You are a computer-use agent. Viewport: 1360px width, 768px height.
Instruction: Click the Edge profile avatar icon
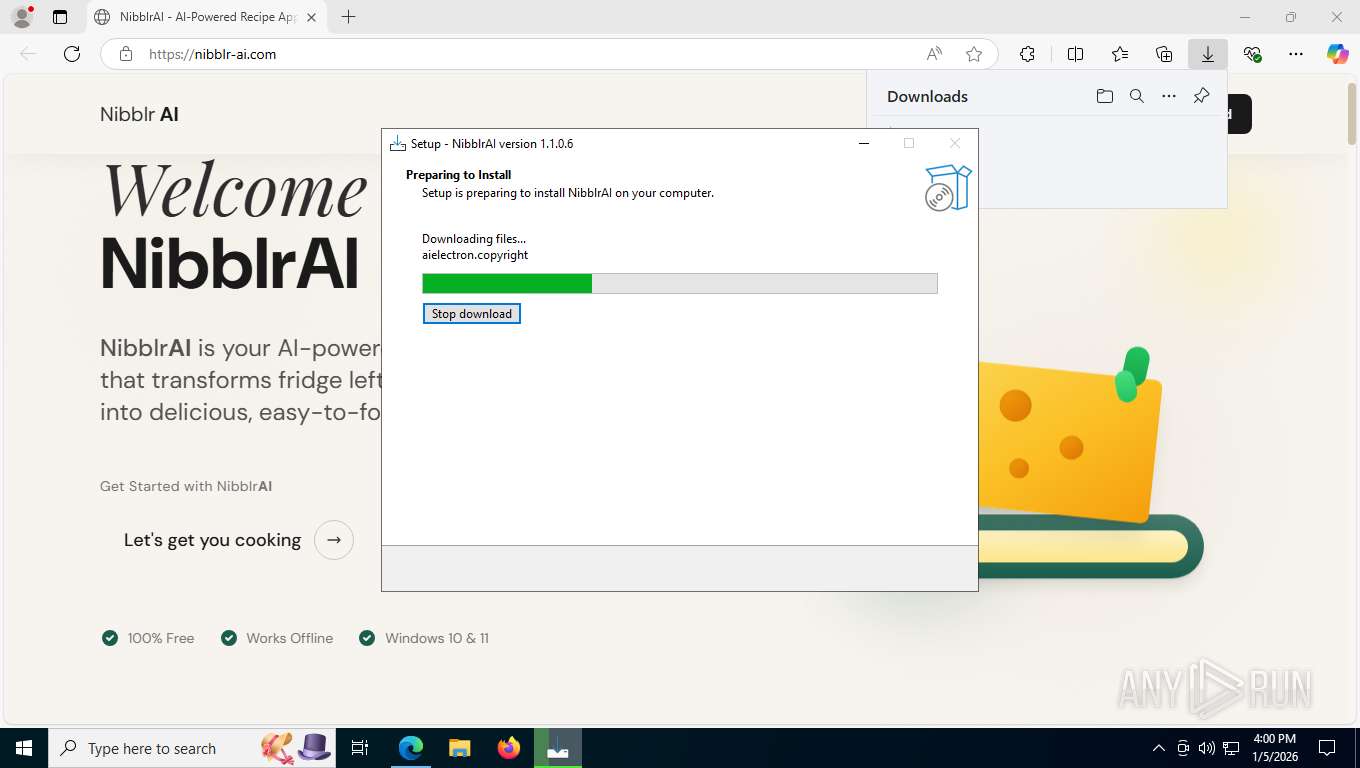(x=22, y=17)
